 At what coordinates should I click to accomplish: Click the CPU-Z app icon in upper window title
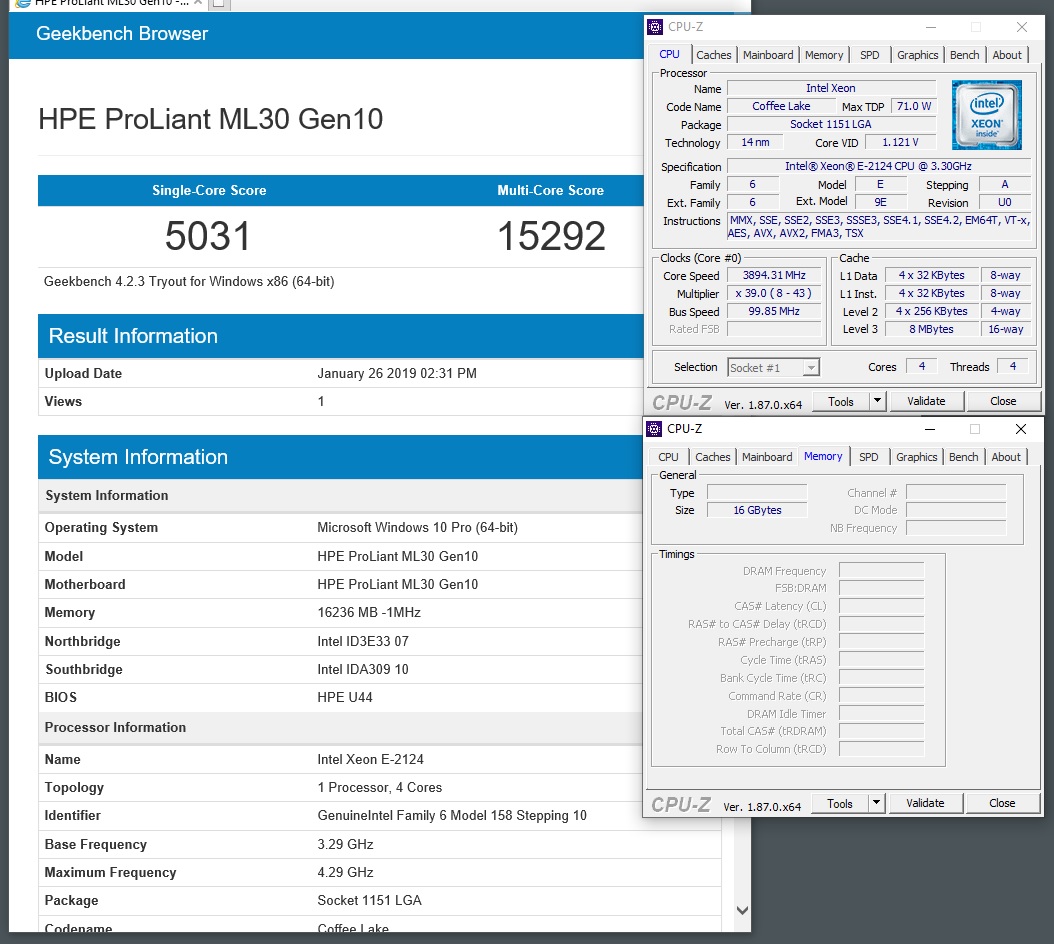[x=655, y=27]
